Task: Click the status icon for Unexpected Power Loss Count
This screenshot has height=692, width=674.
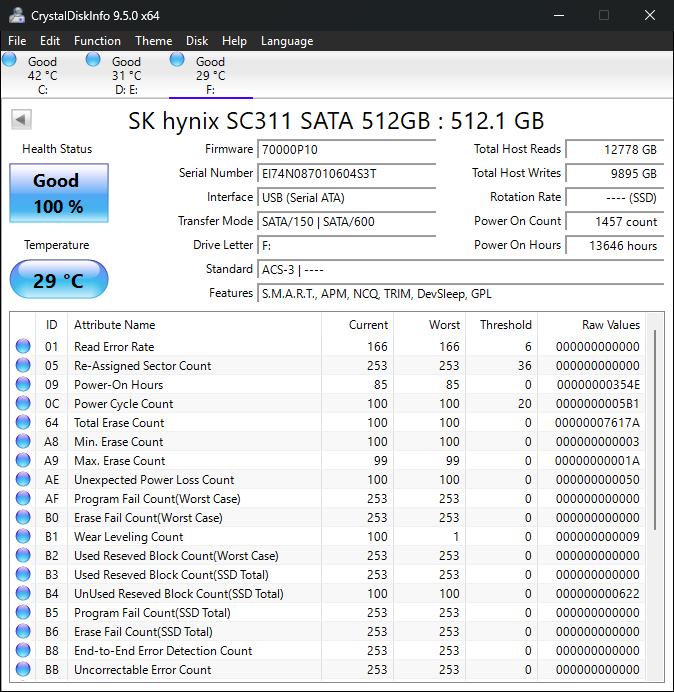Action: click(x=23, y=479)
